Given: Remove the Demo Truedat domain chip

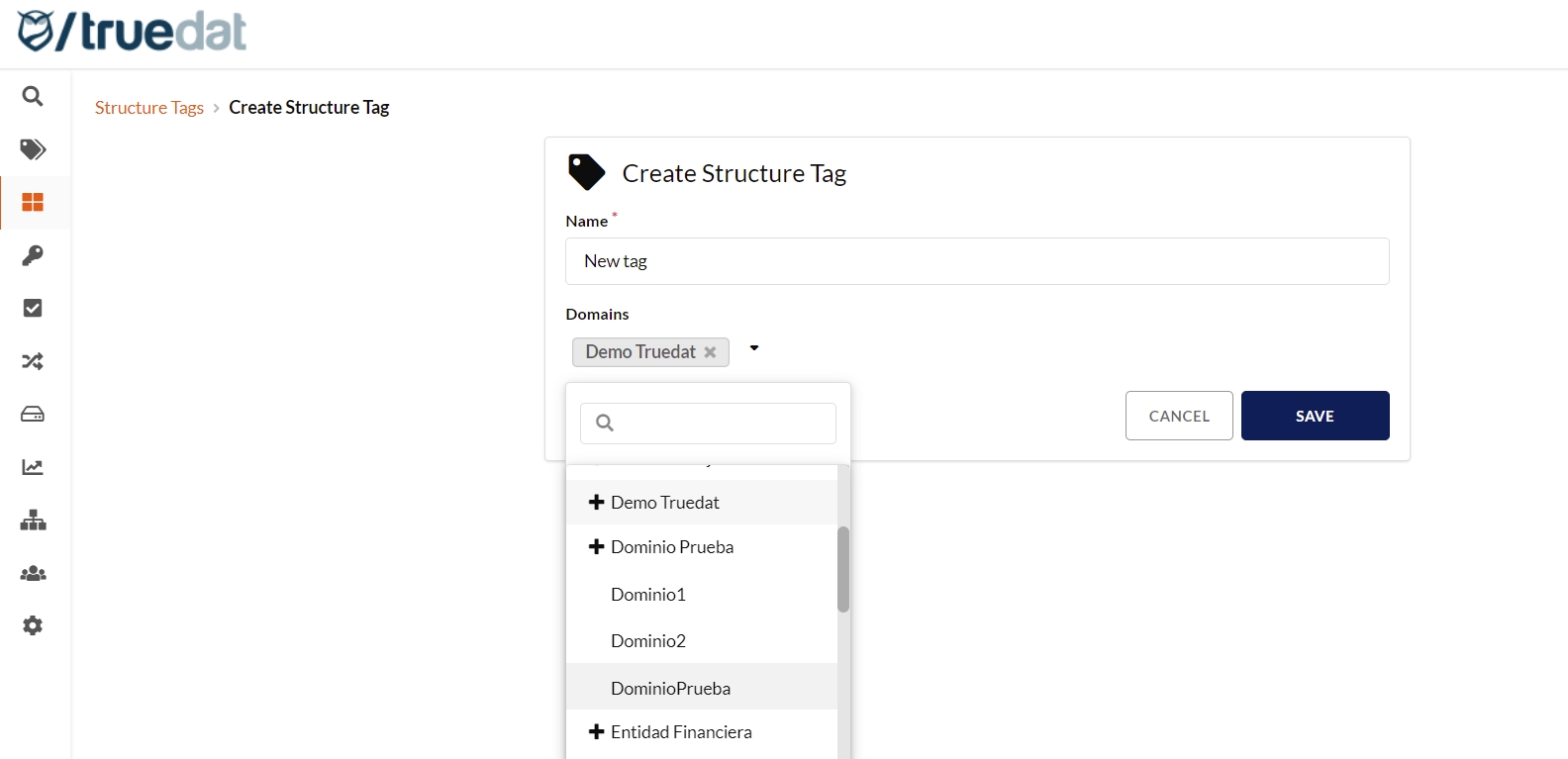Looking at the screenshot, I should coord(710,352).
